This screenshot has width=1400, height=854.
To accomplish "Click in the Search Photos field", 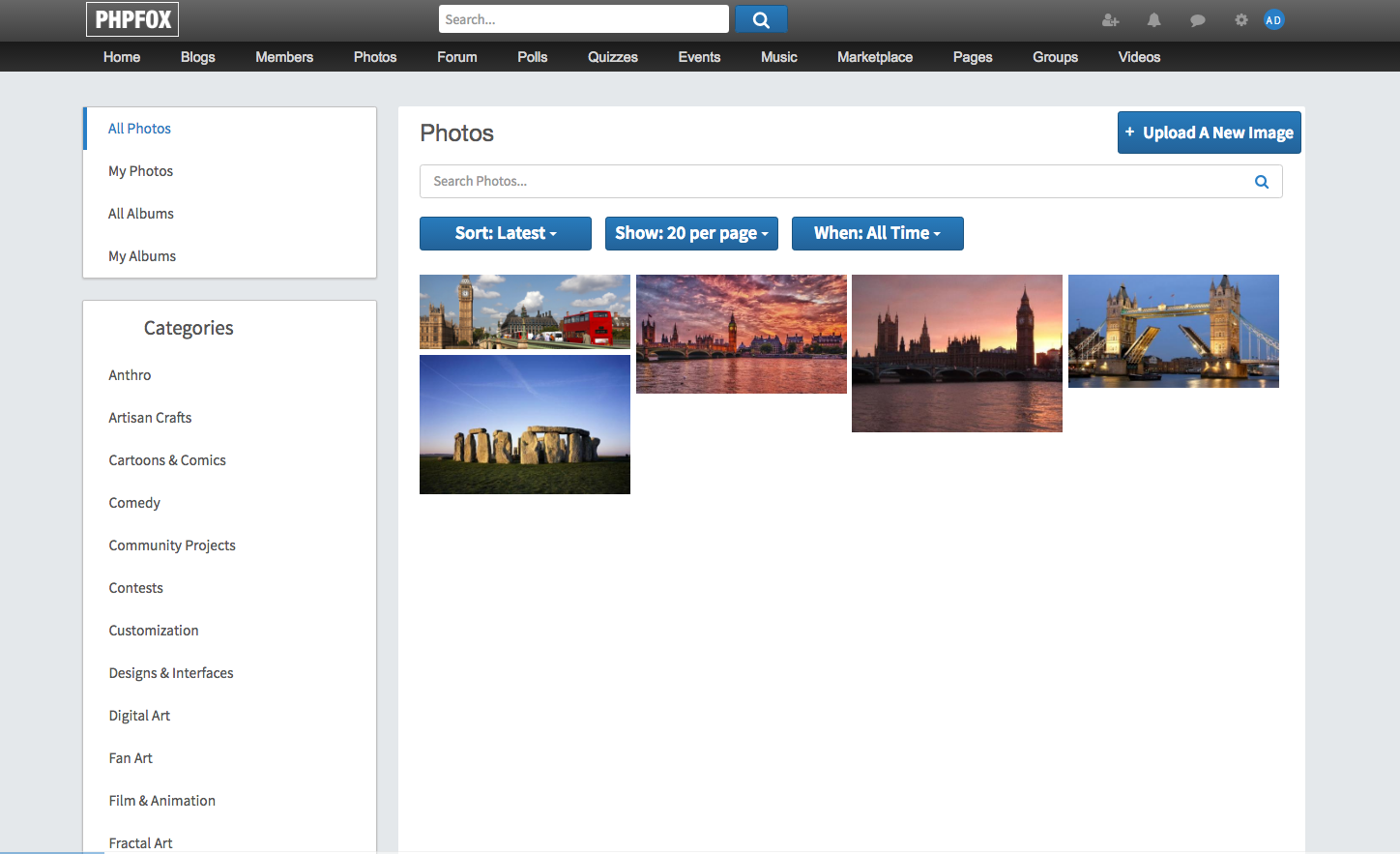I will [851, 182].
